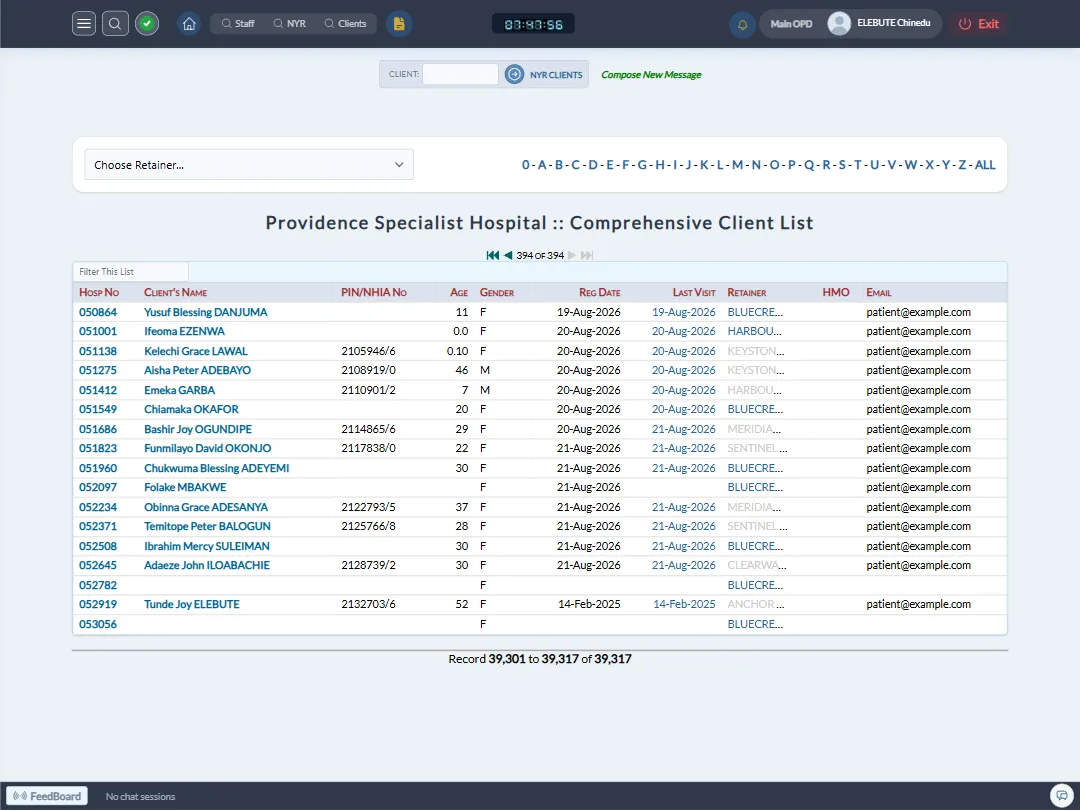Open the hamburger menu icon
1080x810 pixels.
click(x=84, y=23)
